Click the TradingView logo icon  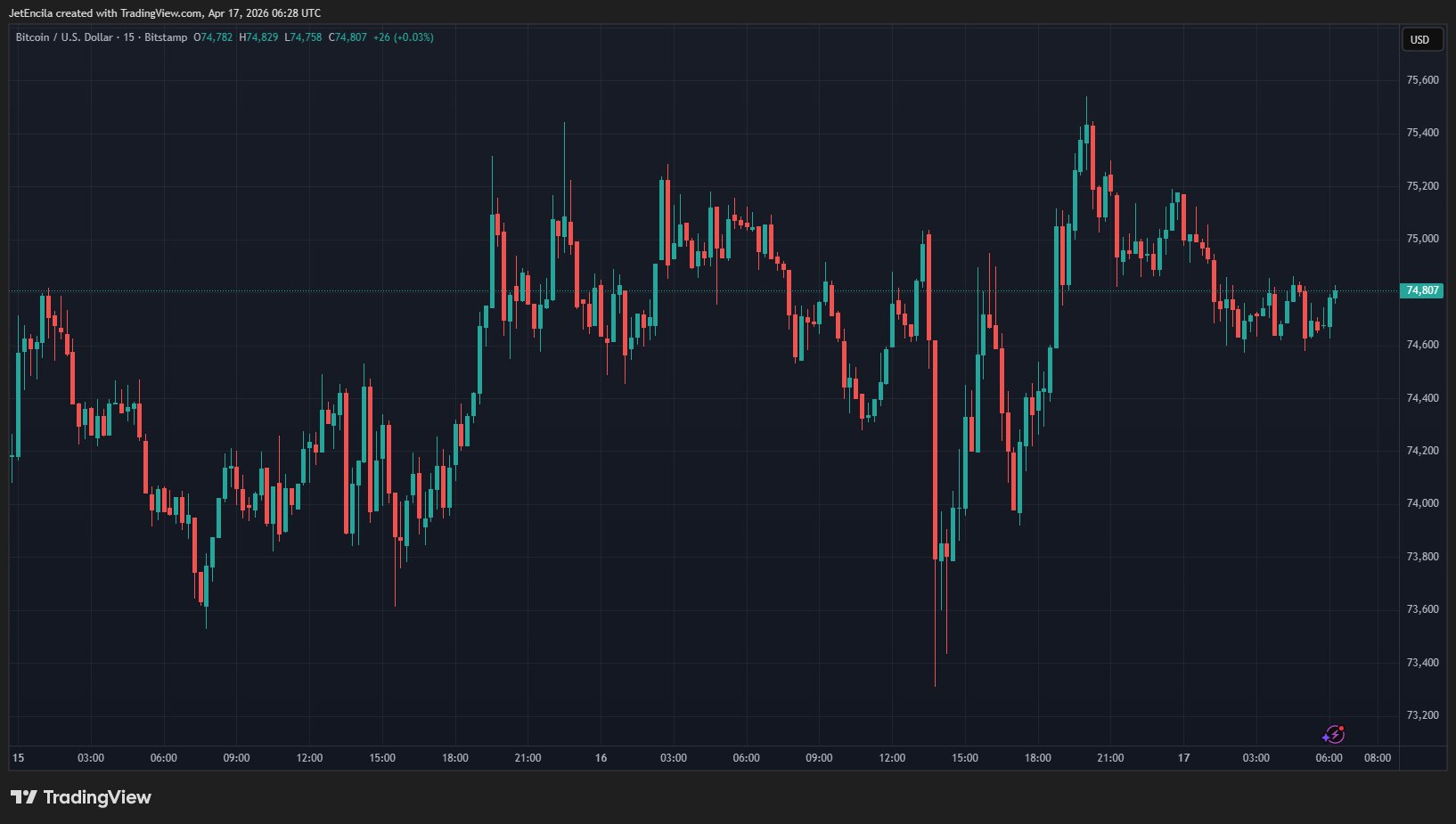(24, 797)
